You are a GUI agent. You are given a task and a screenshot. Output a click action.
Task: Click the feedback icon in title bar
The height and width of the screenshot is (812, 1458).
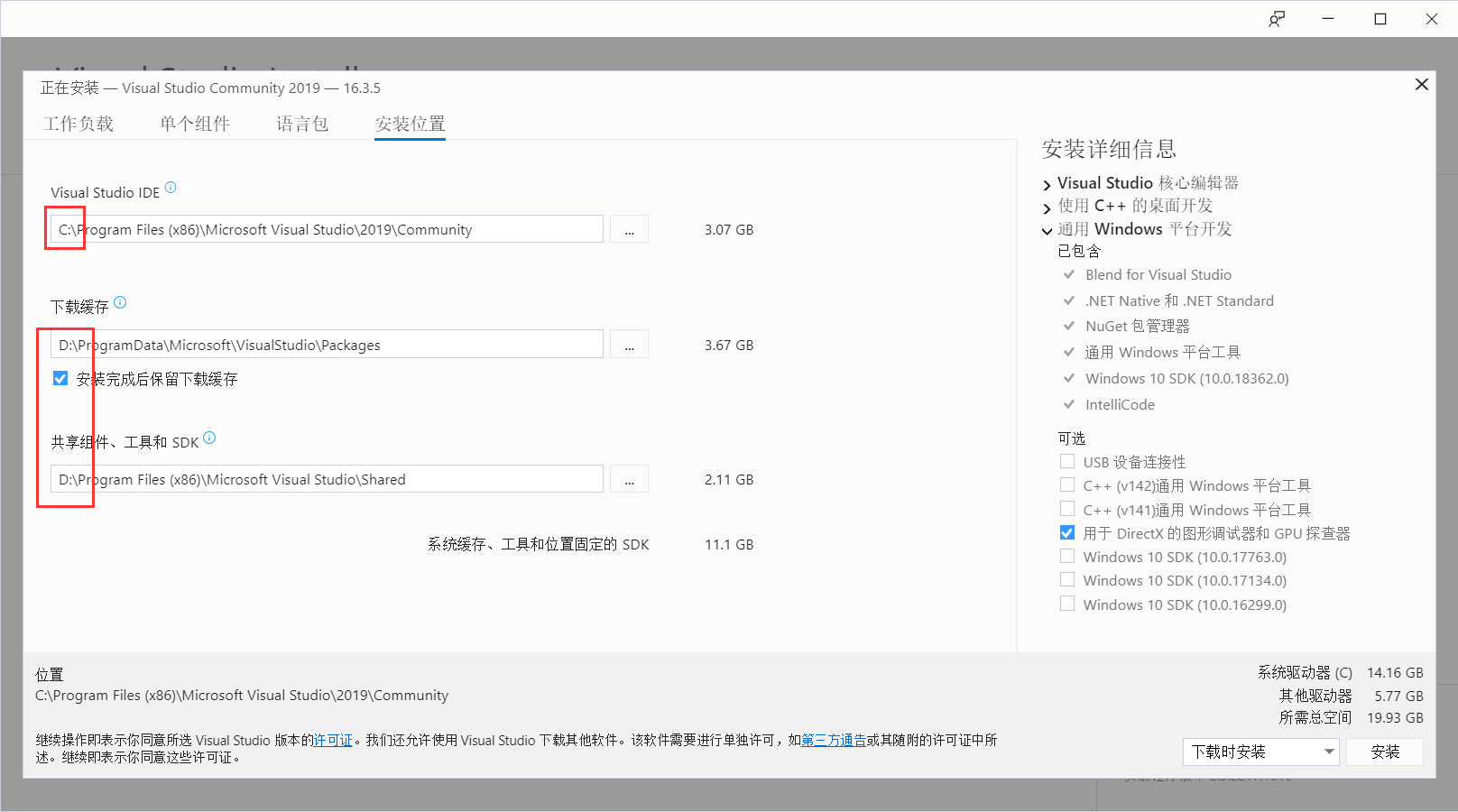(x=1277, y=19)
